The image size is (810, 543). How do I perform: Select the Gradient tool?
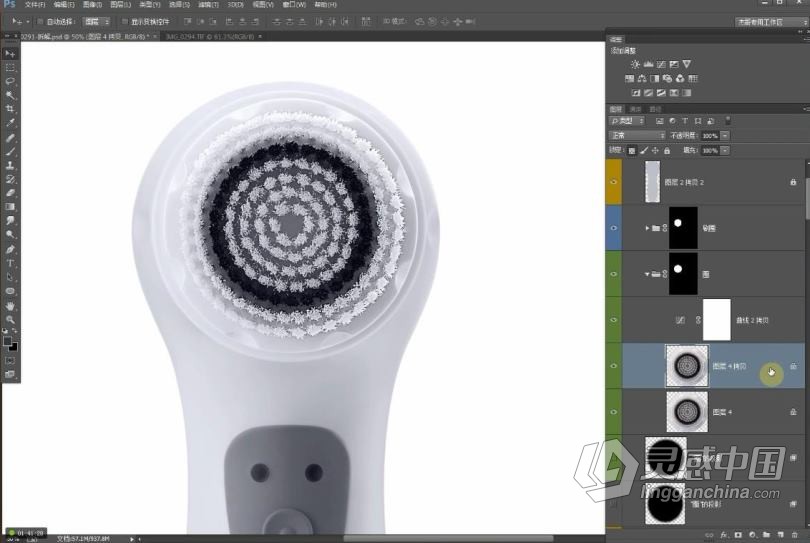point(10,207)
